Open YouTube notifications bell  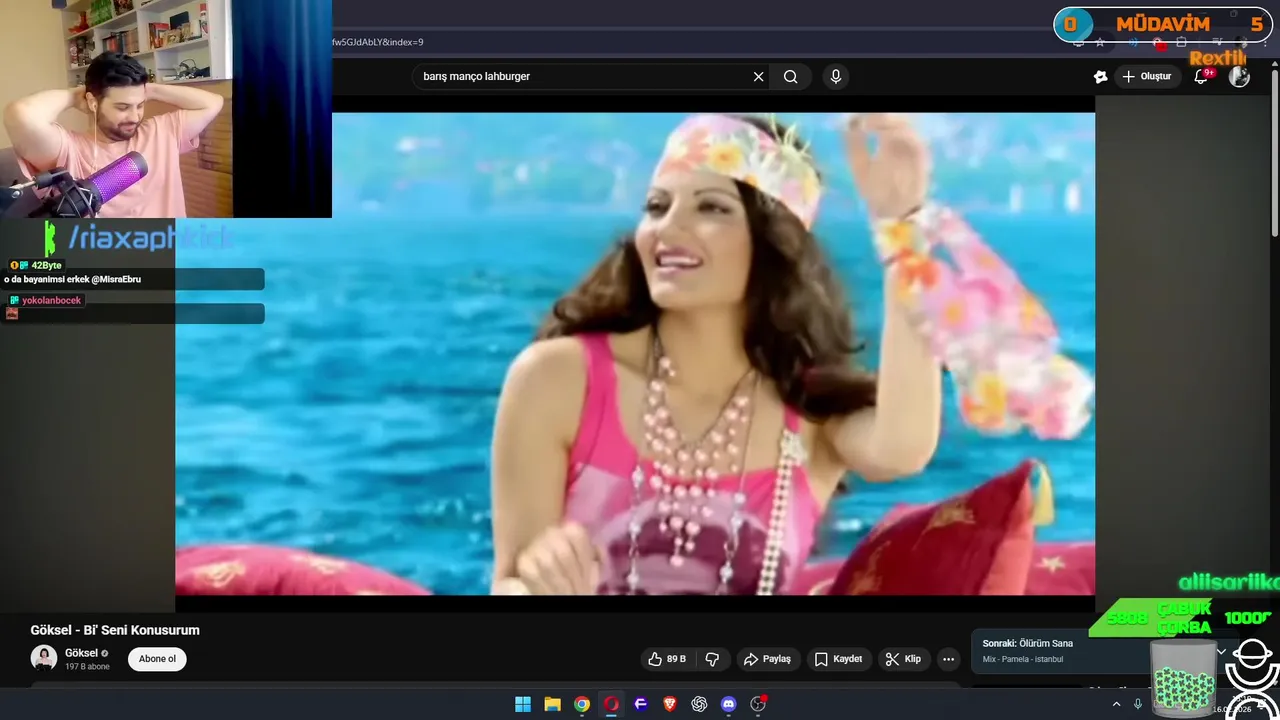[1201, 77]
